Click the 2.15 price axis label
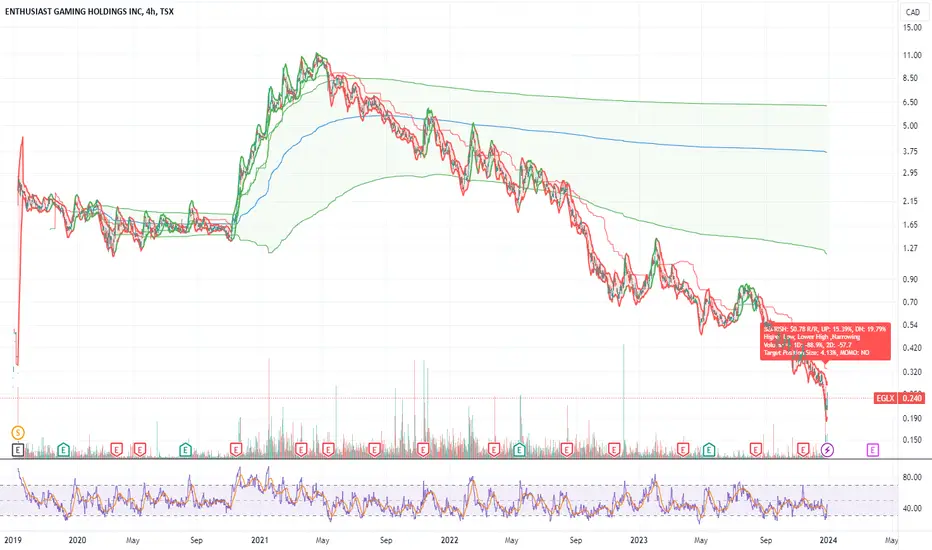This screenshot has width=932, height=550. [910, 202]
